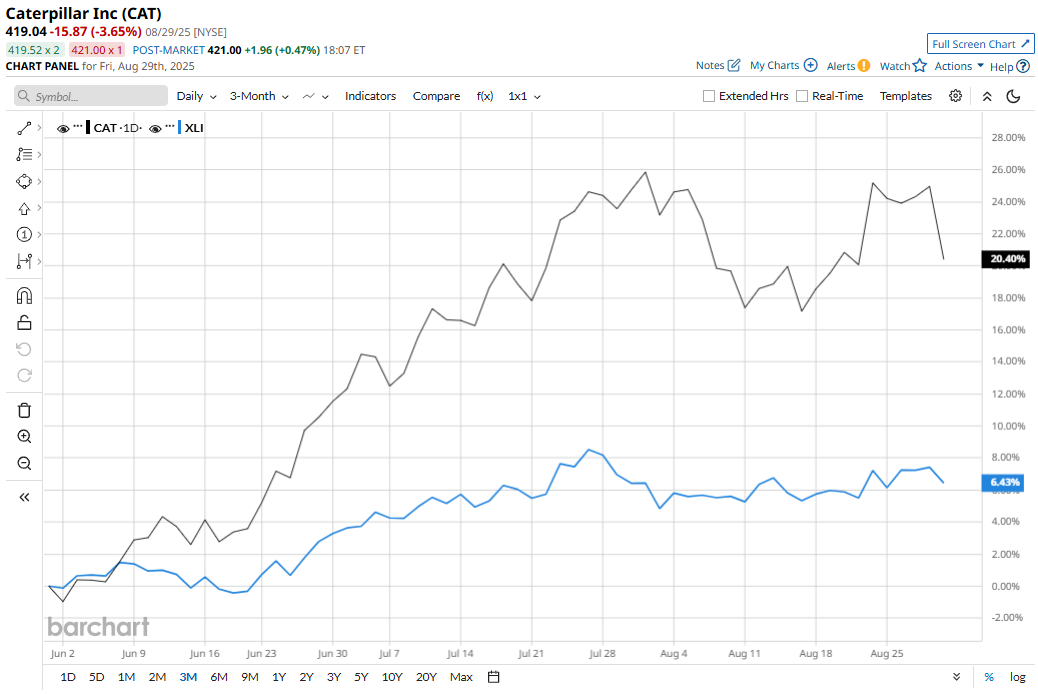Click the Symbol search field
The height and width of the screenshot is (694, 1038).
91,96
